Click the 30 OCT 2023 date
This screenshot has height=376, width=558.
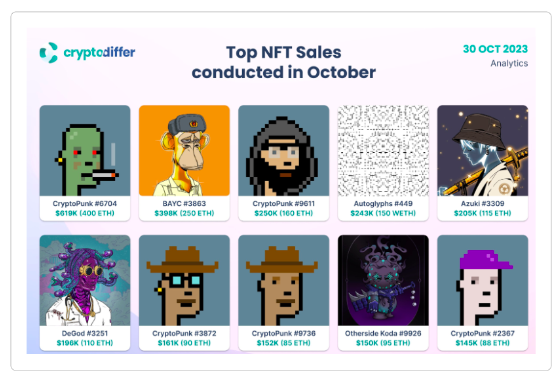point(495,49)
